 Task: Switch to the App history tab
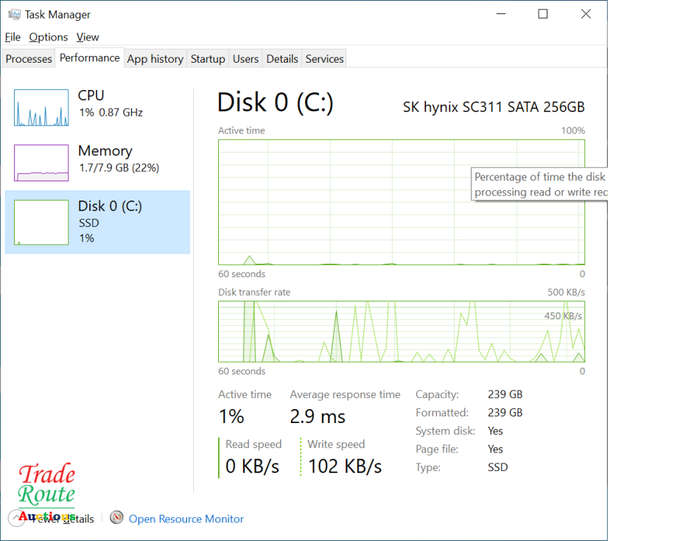tap(155, 58)
